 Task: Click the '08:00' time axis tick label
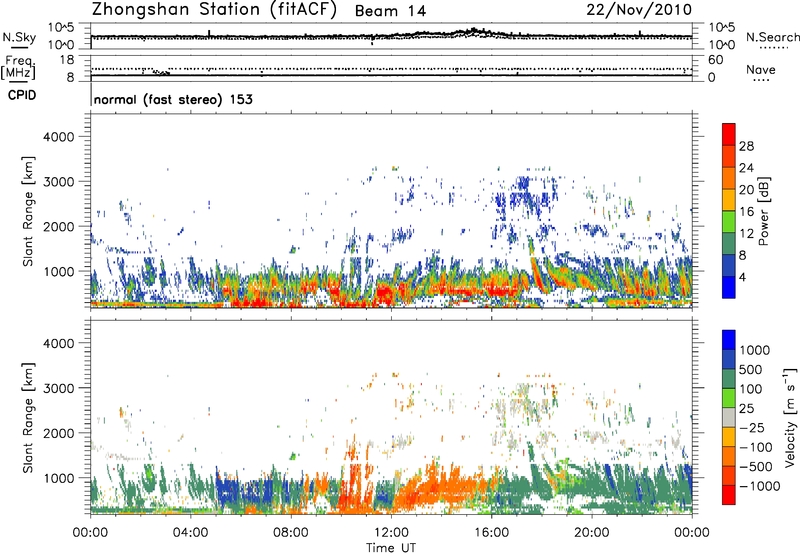pyautogui.click(x=291, y=533)
